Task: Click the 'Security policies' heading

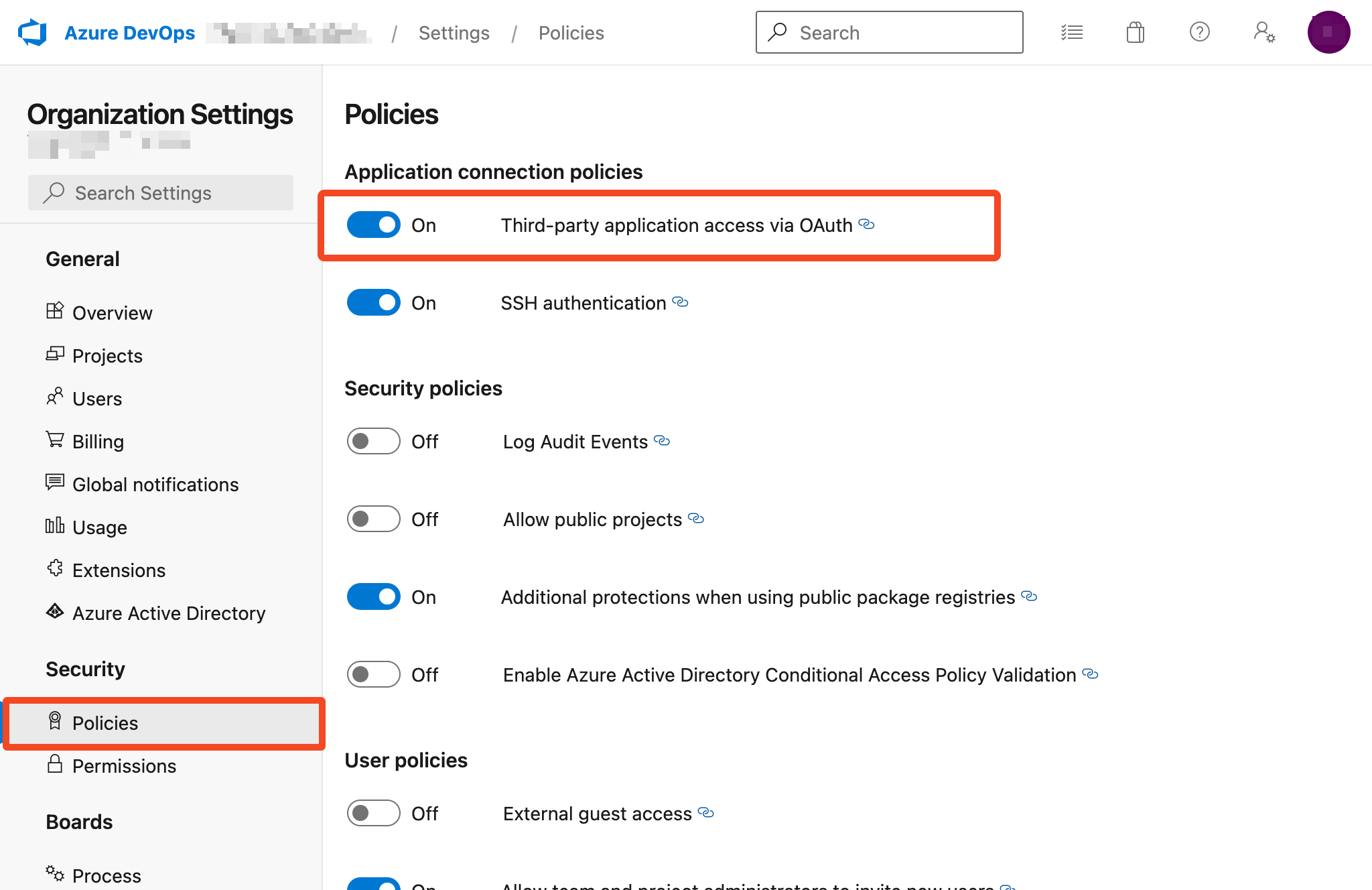Action: (423, 388)
